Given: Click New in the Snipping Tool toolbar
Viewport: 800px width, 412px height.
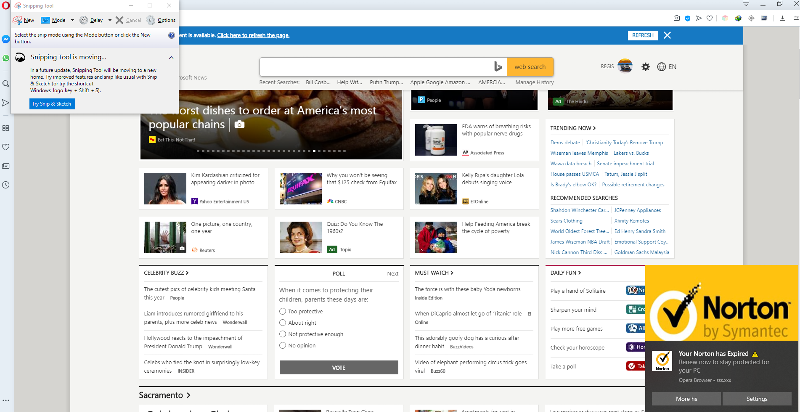Looking at the screenshot, I should (23, 20).
